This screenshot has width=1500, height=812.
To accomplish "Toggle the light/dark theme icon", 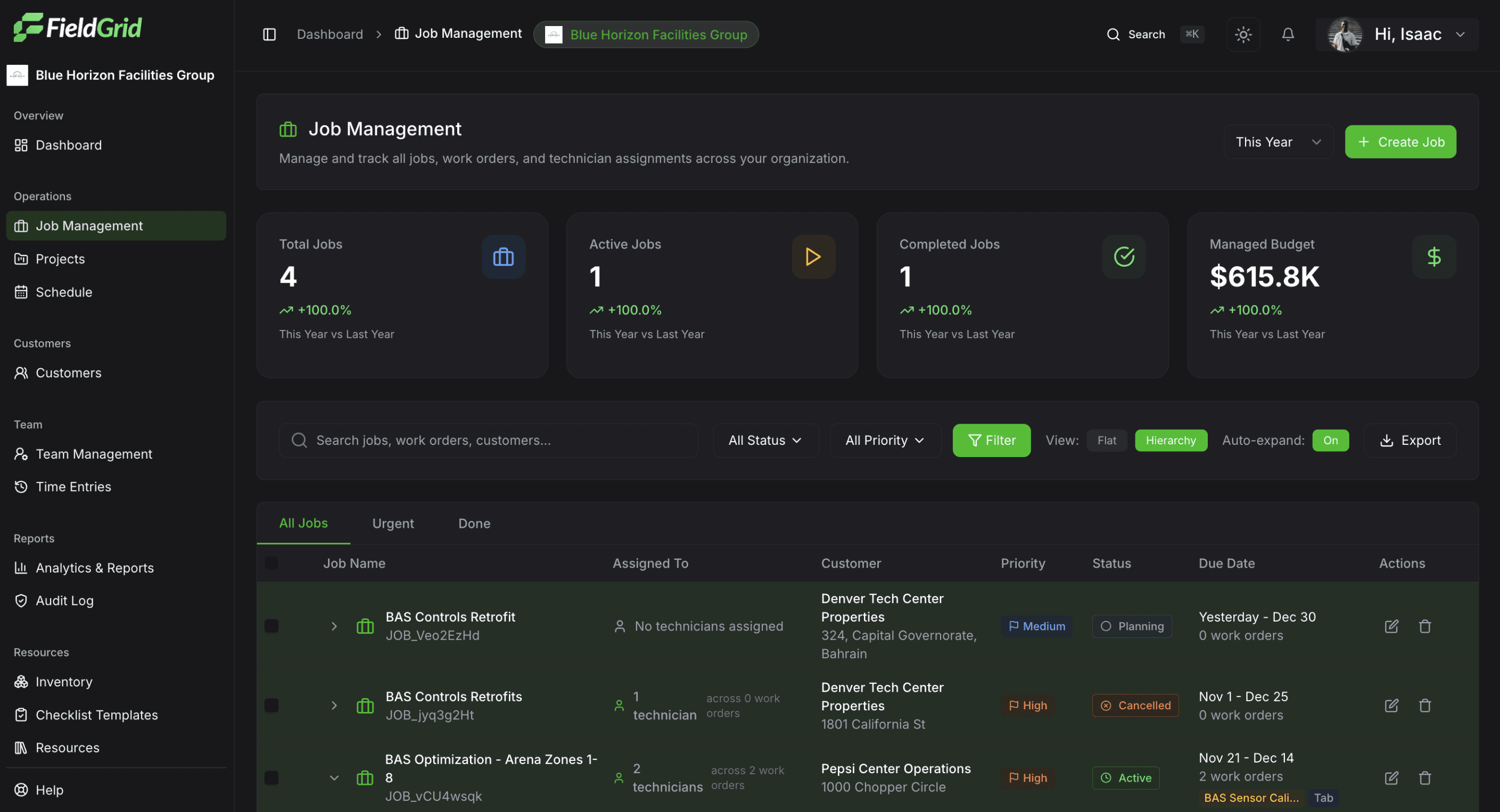I will (x=1243, y=35).
